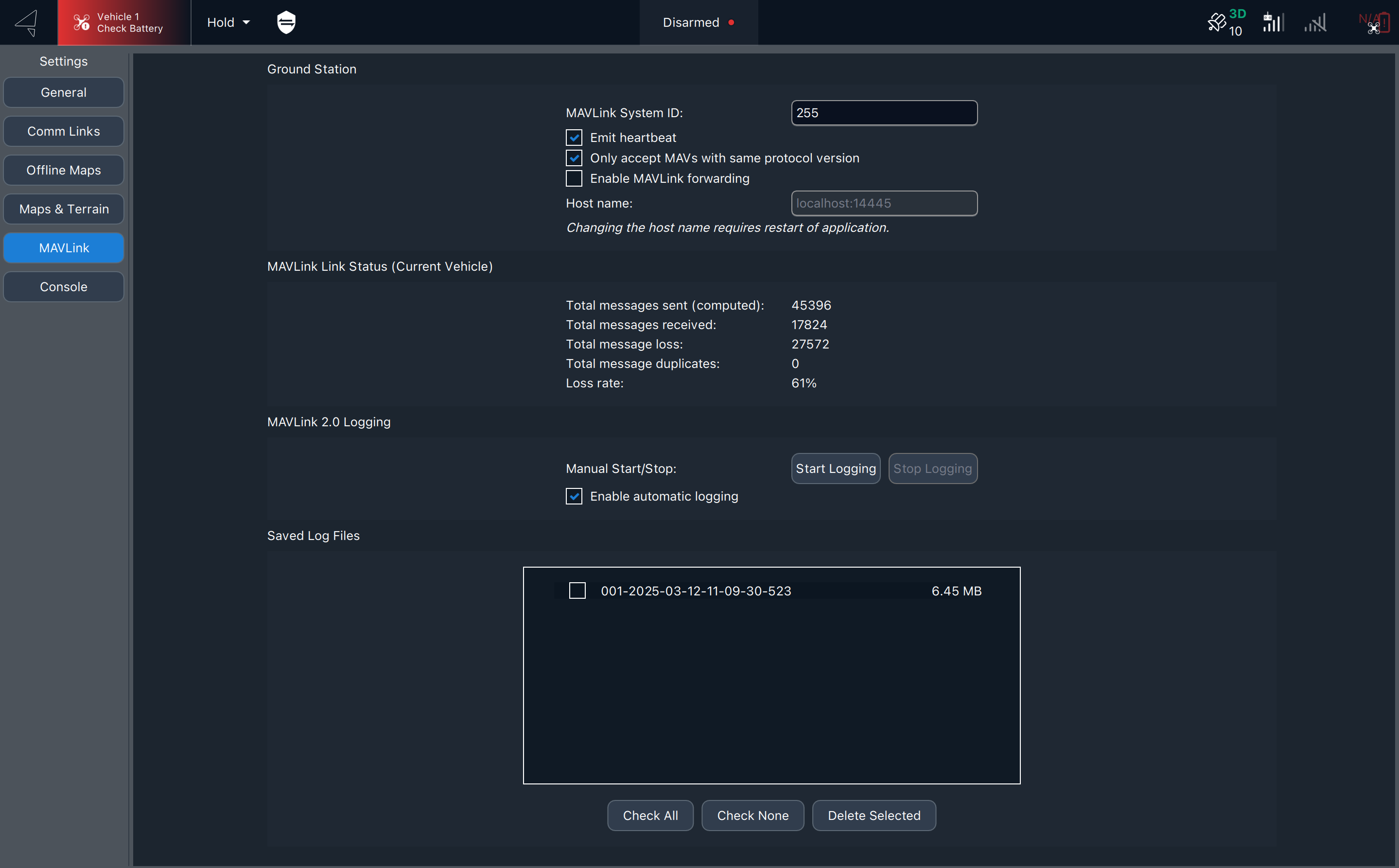
Task: Click the Vehicle 1 drone status icon
Action: pos(81,22)
